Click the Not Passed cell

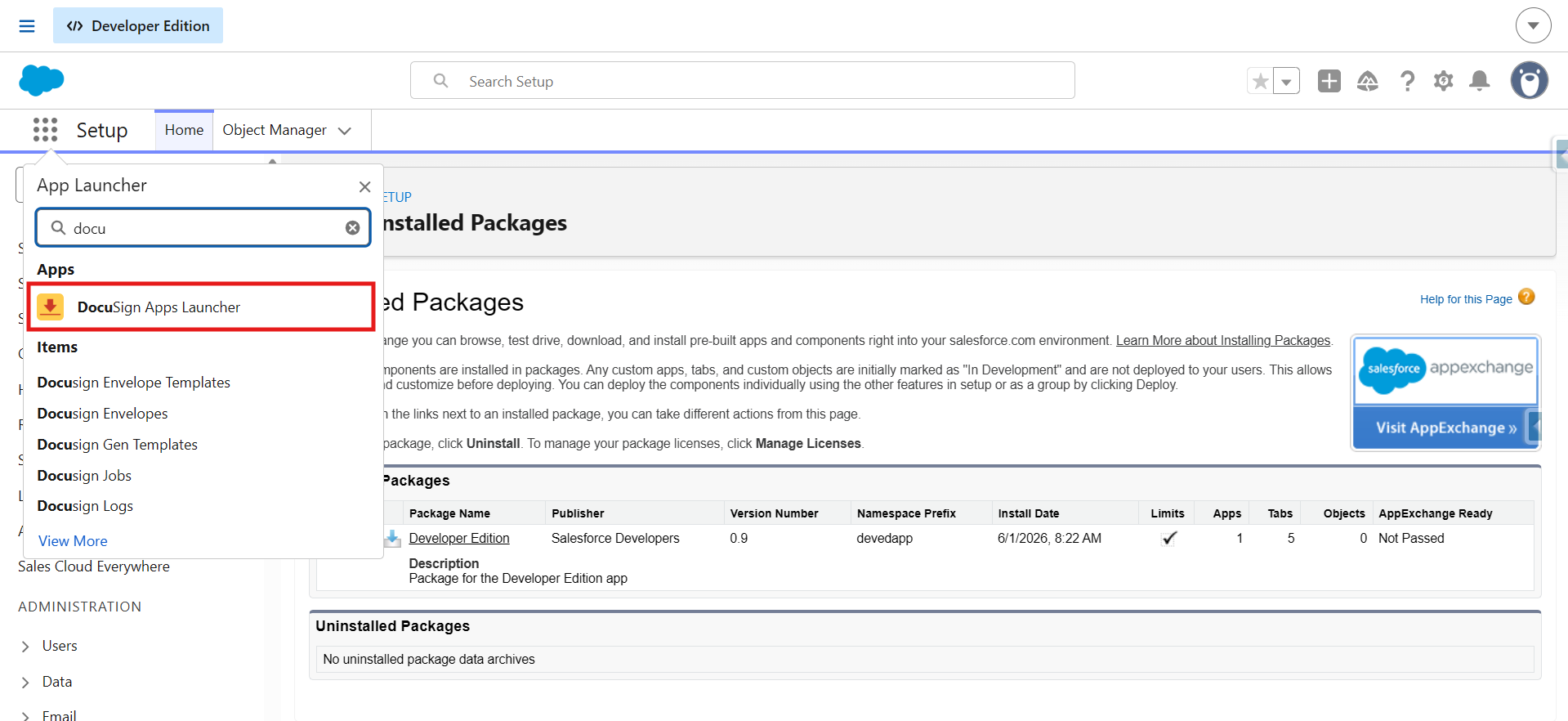(x=1411, y=538)
